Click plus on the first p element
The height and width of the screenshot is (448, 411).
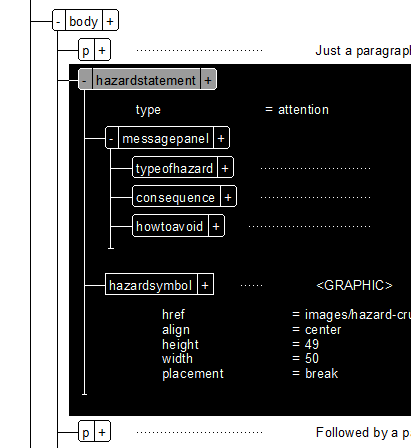pyautogui.click(x=102, y=50)
